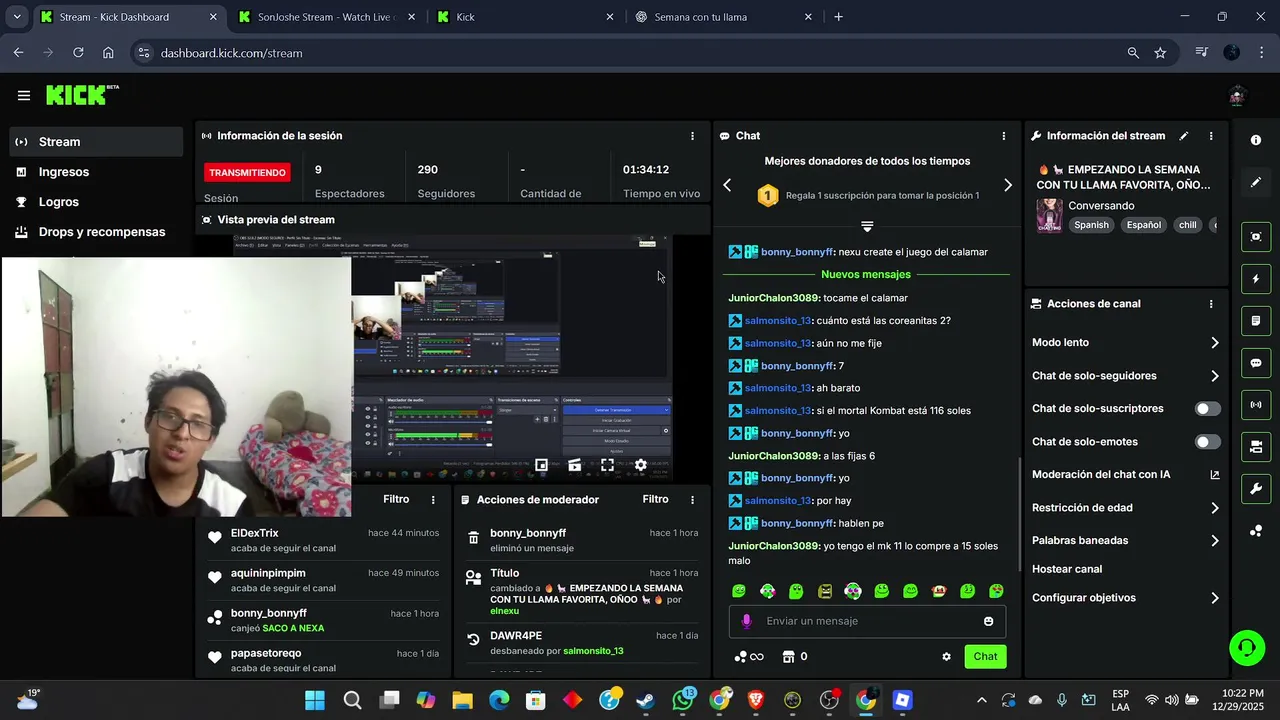The width and height of the screenshot is (1280, 720).
Task: Open Información del stream options menu
Action: pyautogui.click(x=1211, y=136)
